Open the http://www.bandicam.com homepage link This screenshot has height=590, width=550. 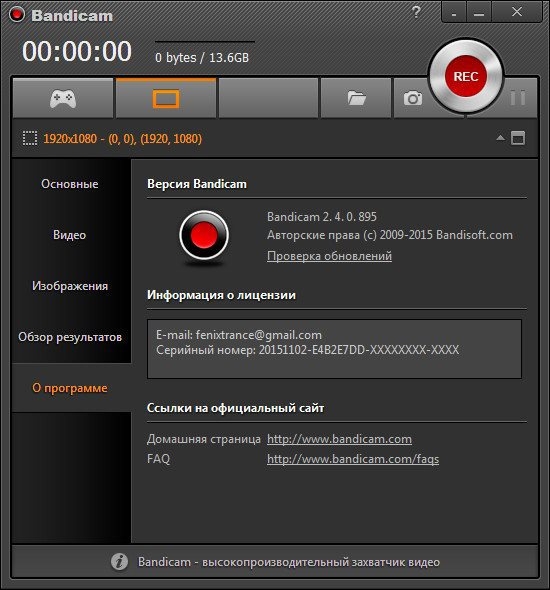coord(339,439)
